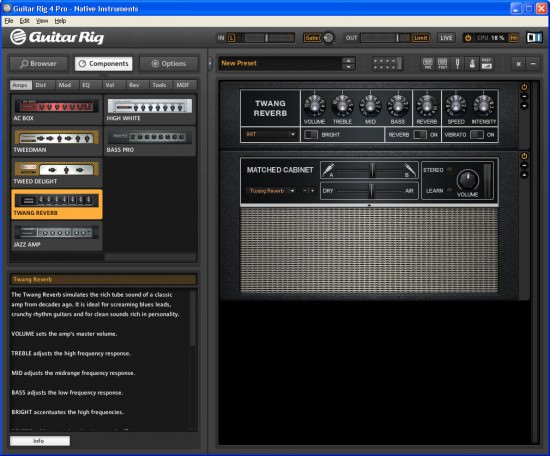Click Matched Cabinet VOLUME knob
The height and width of the screenshot is (456, 550).
[468, 180]
